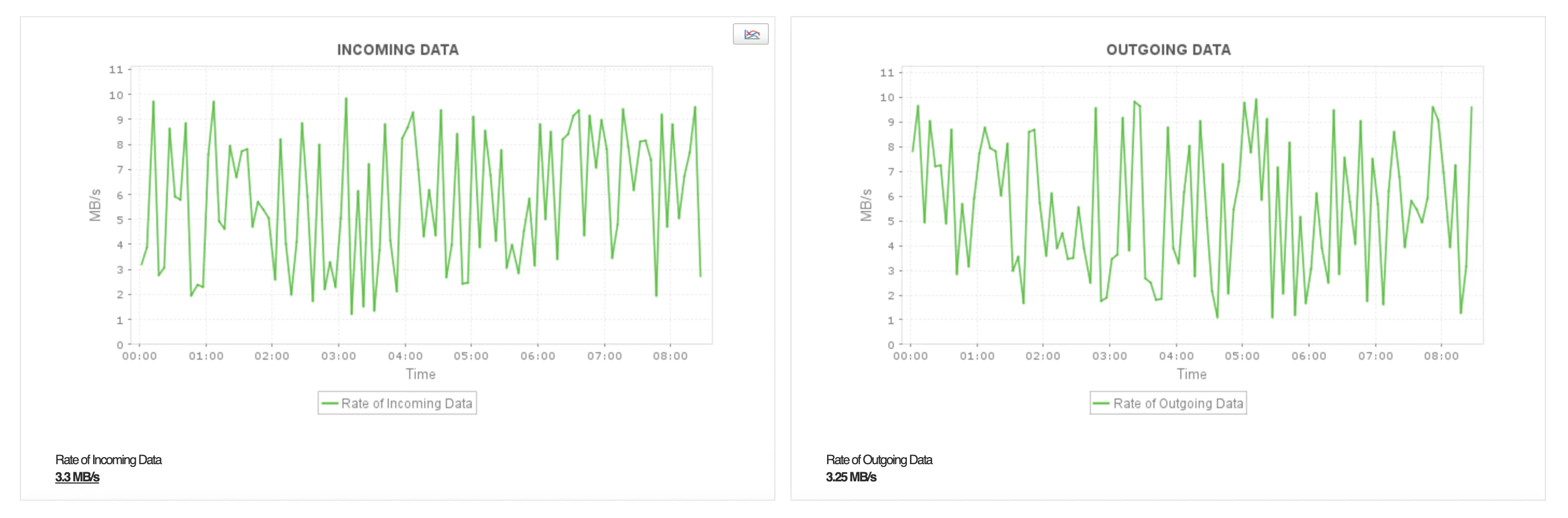Click the 00:00 tick on Outgoing chart
This screenshot has width=1568, height=518.
pos(911,356)
